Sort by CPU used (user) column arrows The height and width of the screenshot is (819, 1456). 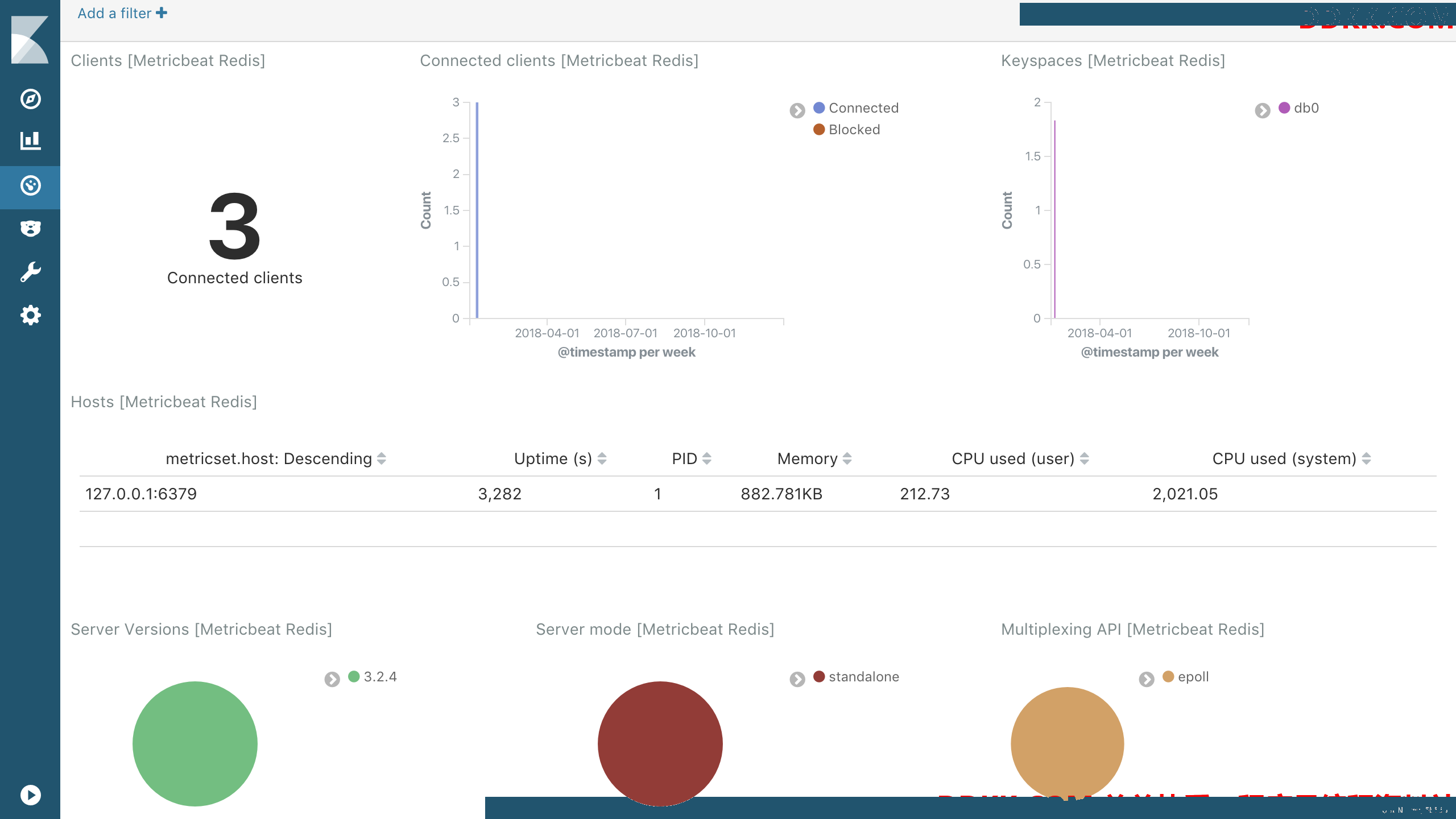(x=1085, y=458)
